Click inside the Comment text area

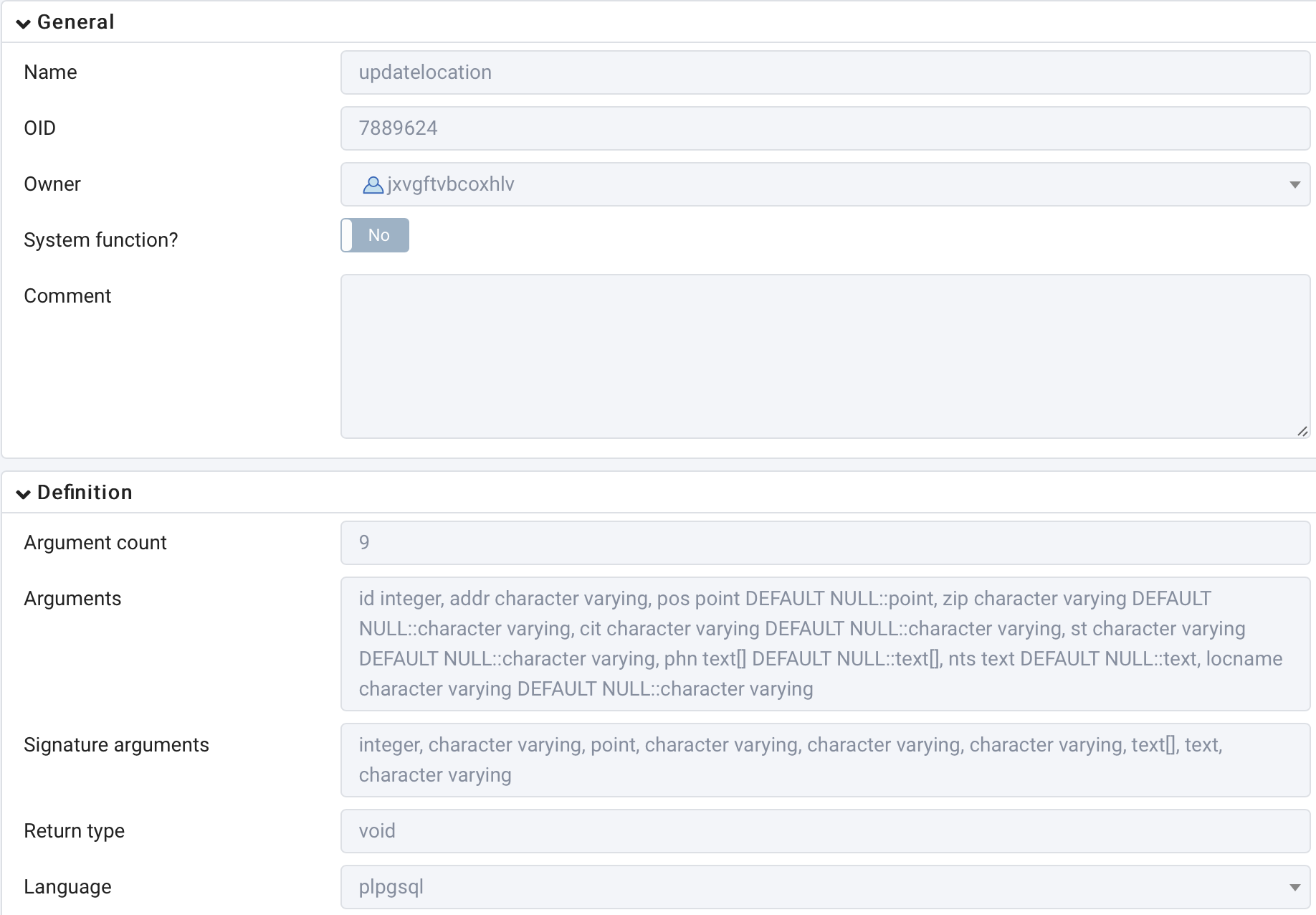[825, 356]
